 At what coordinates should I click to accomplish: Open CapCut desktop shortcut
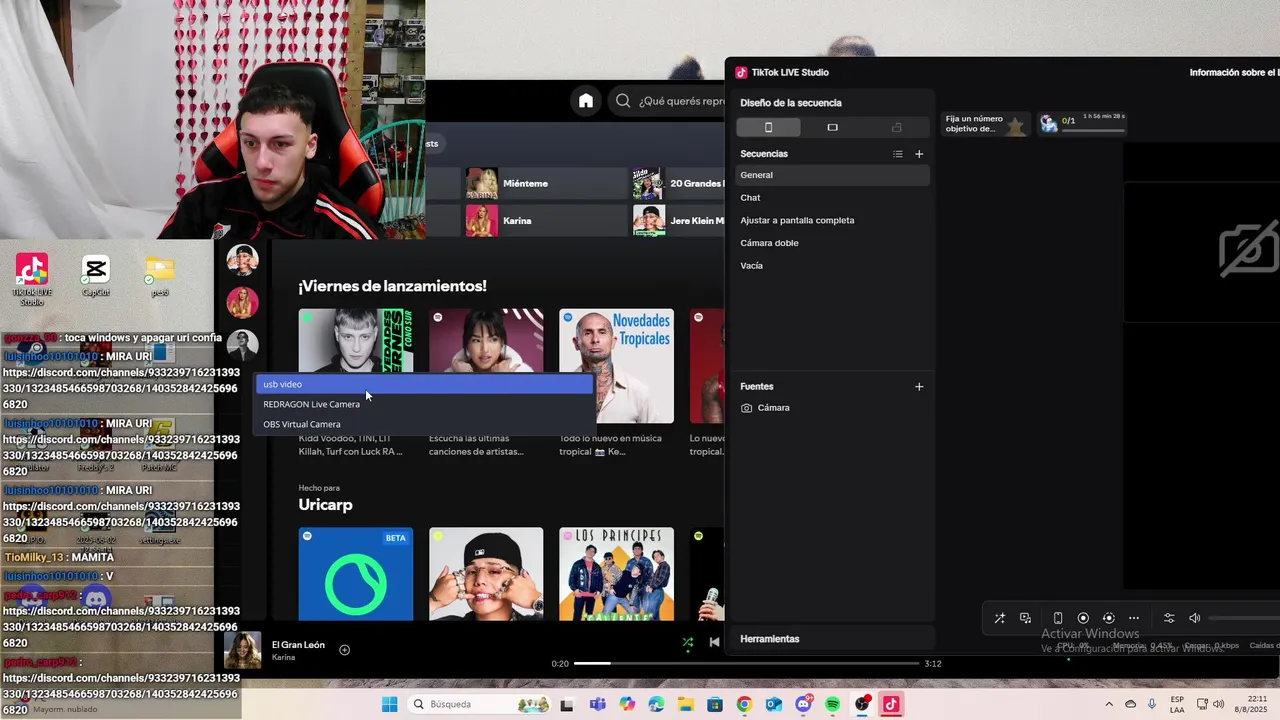[96, 275]
